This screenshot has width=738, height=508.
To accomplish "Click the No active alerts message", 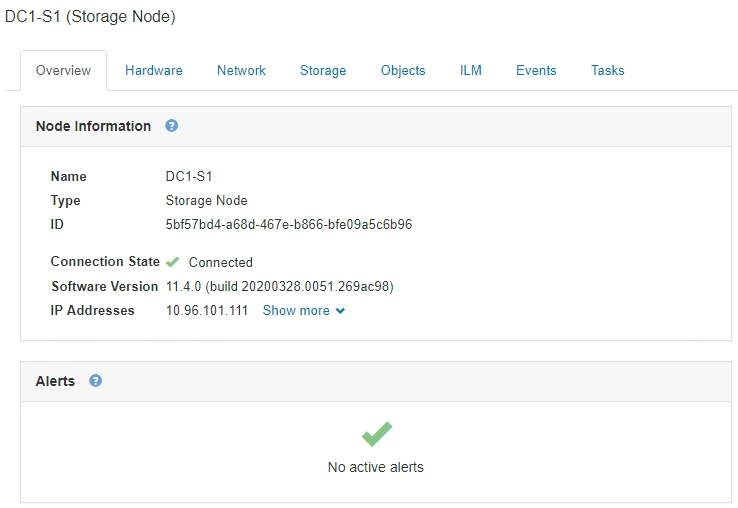I will (x=376, y=468).
